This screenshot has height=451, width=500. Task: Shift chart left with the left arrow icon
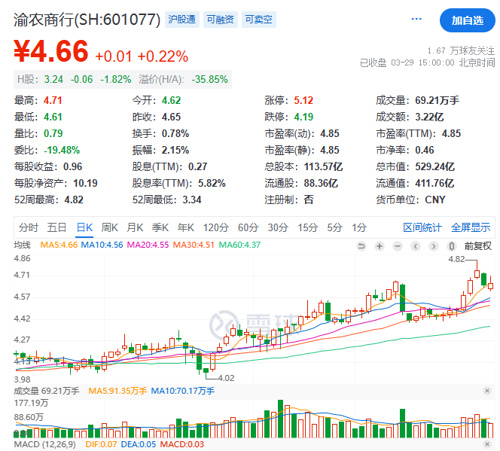415,246
